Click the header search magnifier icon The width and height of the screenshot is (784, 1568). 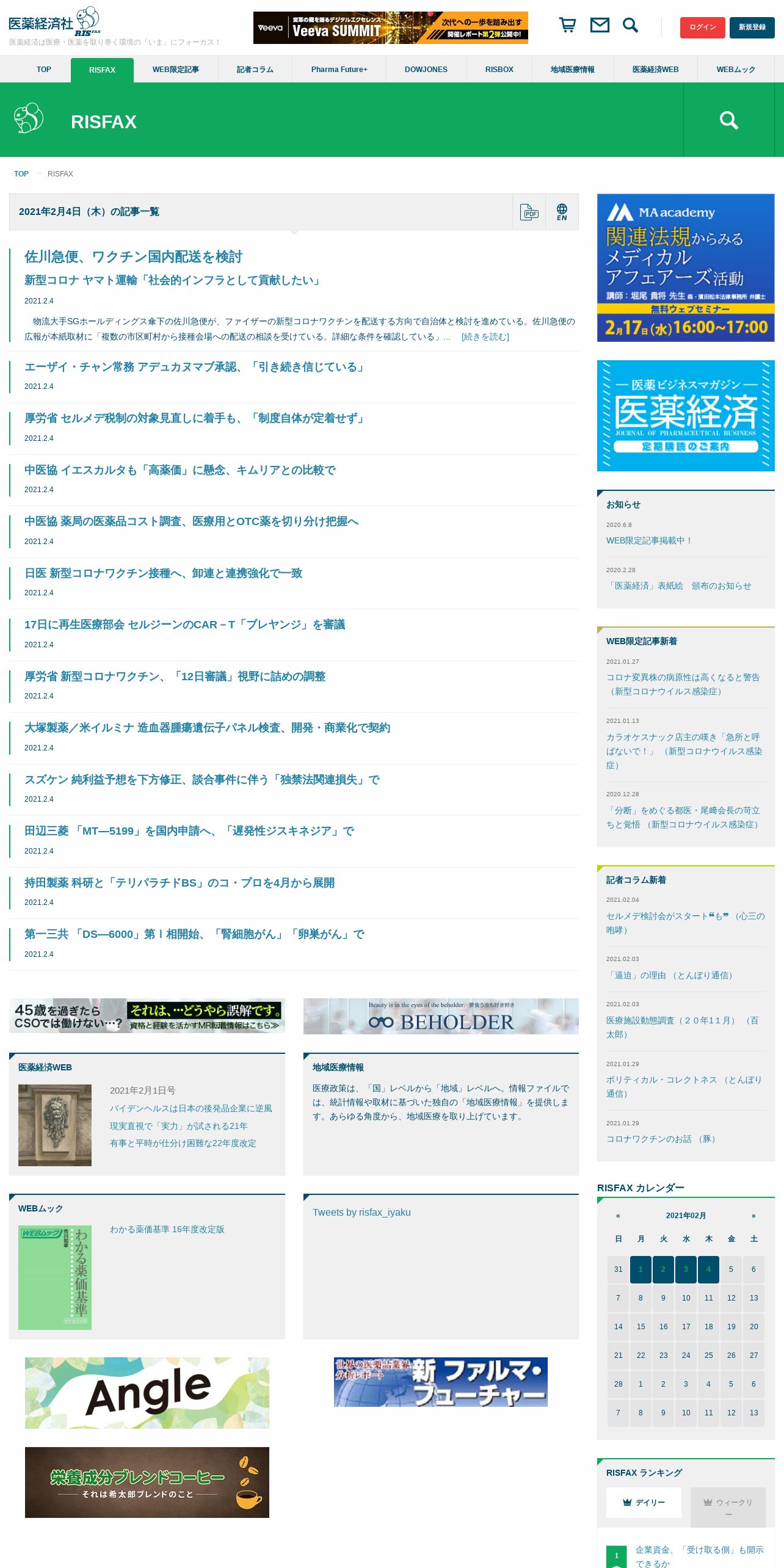tap(630, 25)
